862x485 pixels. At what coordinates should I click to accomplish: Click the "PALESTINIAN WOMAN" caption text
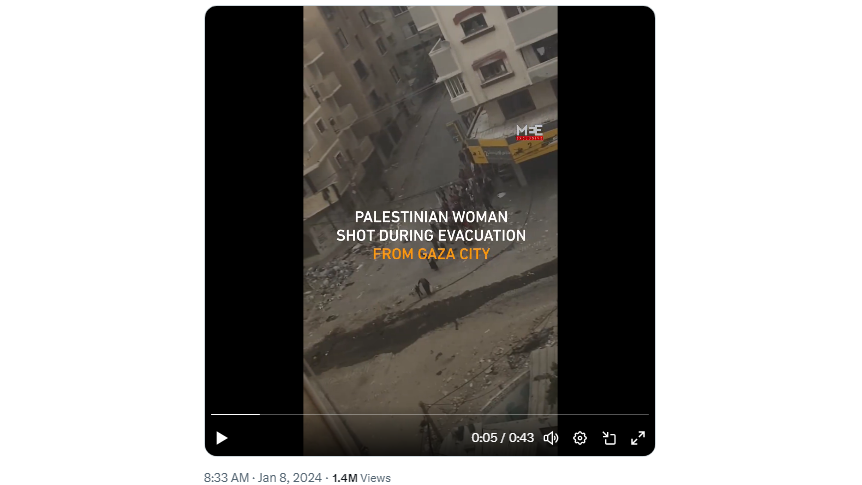point(431,217)
